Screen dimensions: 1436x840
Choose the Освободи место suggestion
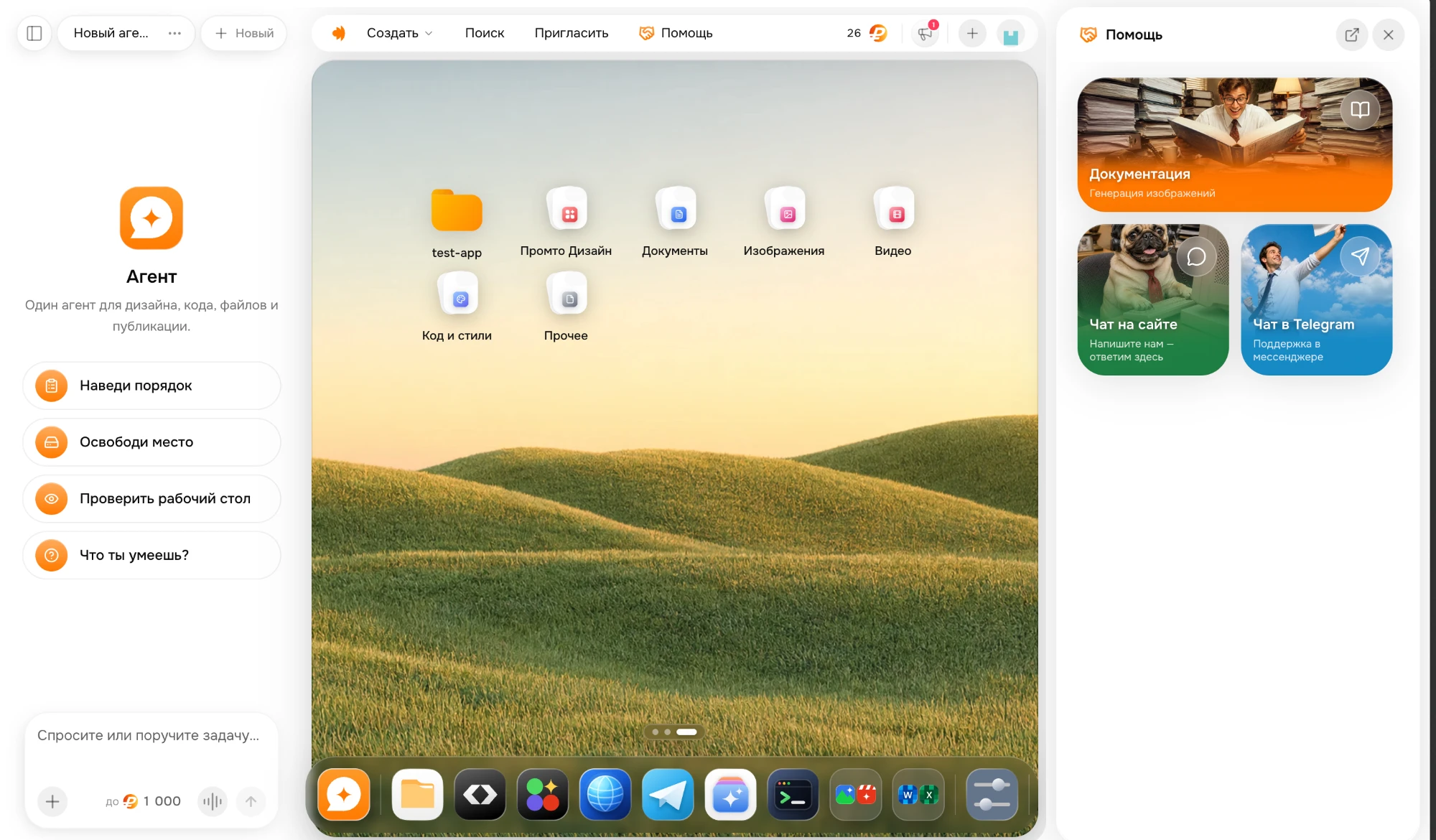pyautogui.click(x=151, y=442)
